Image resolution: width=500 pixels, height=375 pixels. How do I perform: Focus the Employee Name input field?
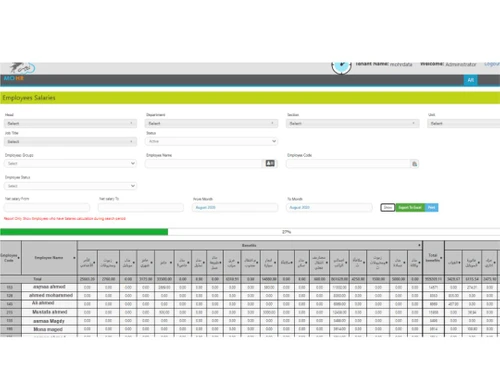coord(204,163)
